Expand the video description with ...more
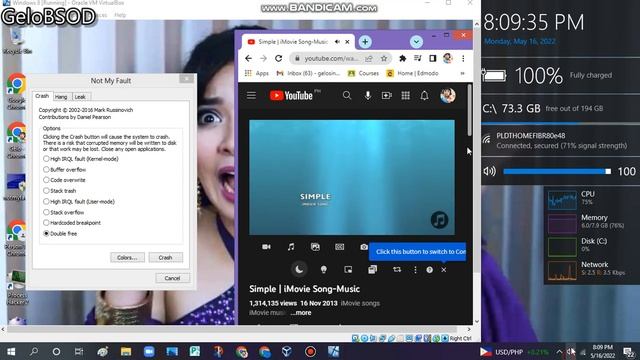 pyautogui.click(x=301, y=313)
